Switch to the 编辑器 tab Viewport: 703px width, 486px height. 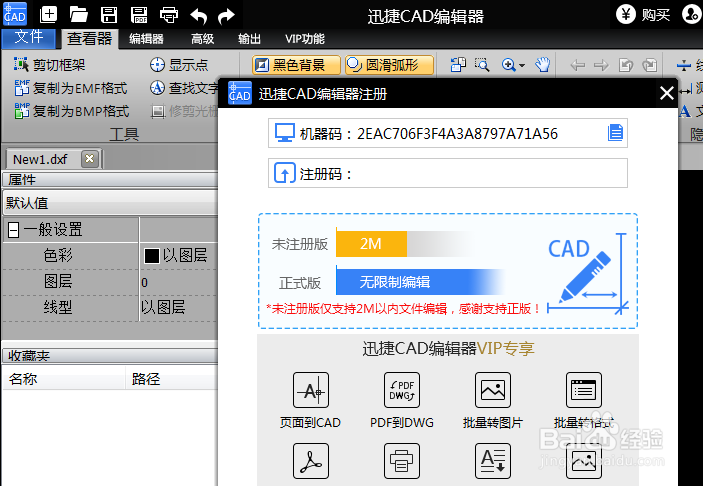click(146, 39)
